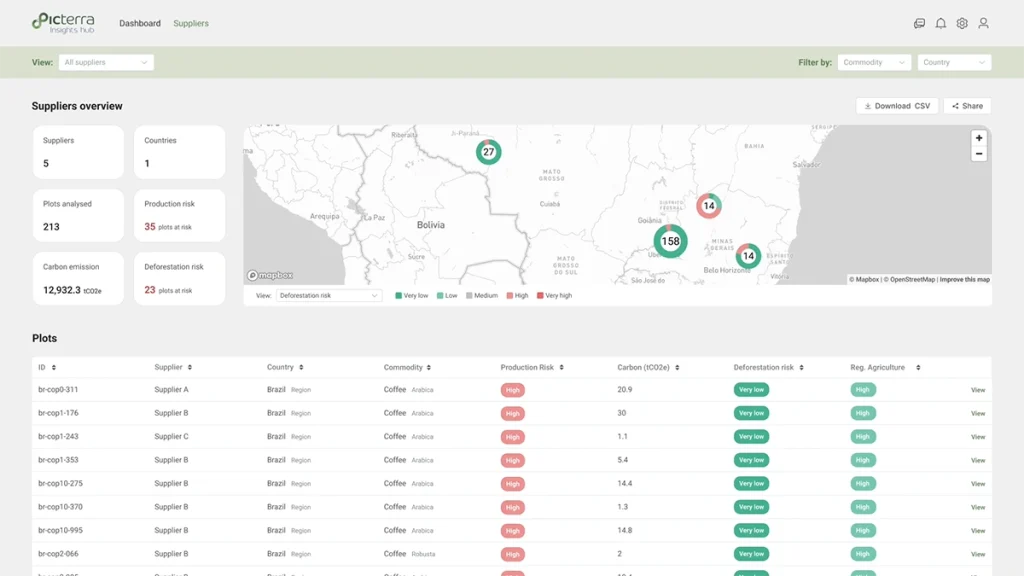Select the Deforestation risk summary card
Viewport: 1024px width, 576px height.
180,278
